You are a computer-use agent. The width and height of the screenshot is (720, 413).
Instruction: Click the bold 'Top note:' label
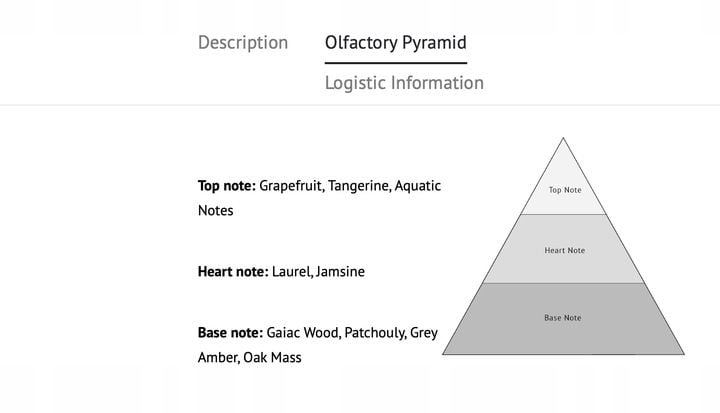[227, 186]
